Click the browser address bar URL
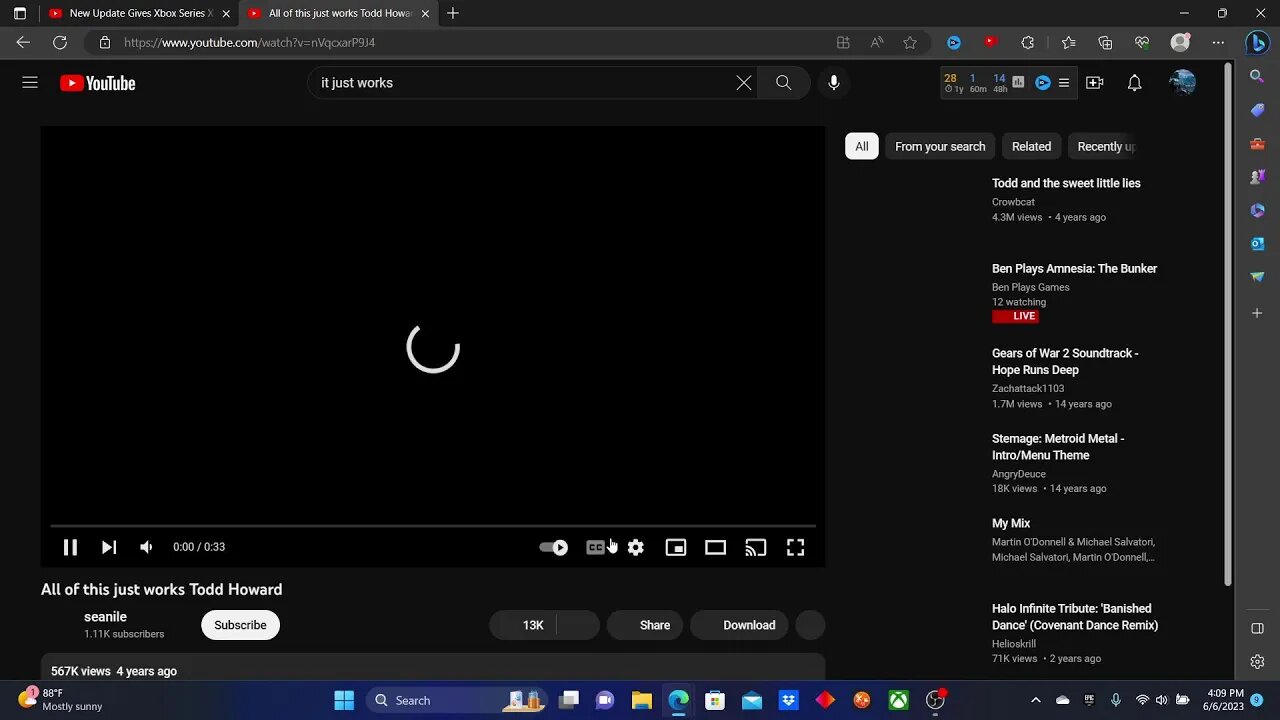This screenshot has height=720, width=1280. click(250, 43)
